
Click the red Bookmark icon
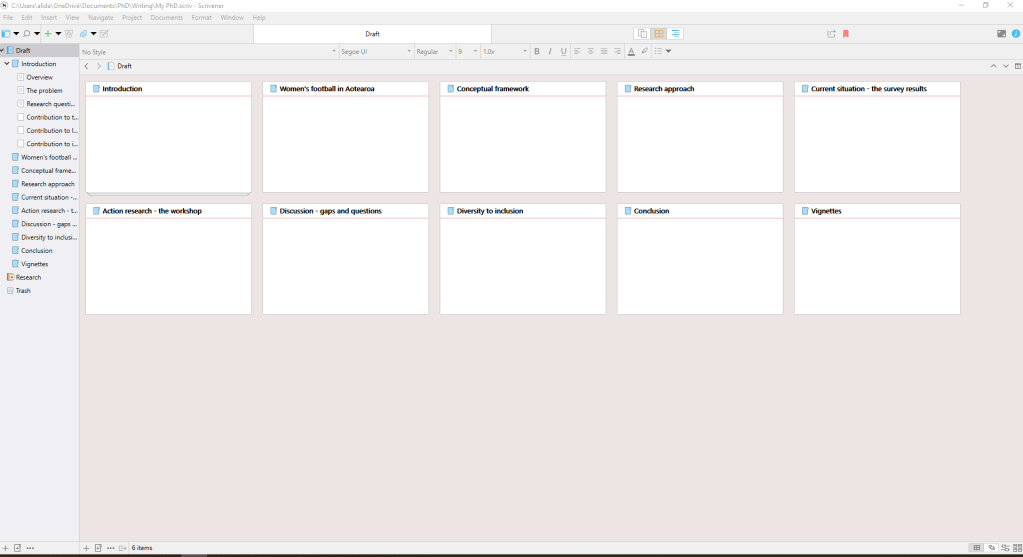click(x=845, y=34)
